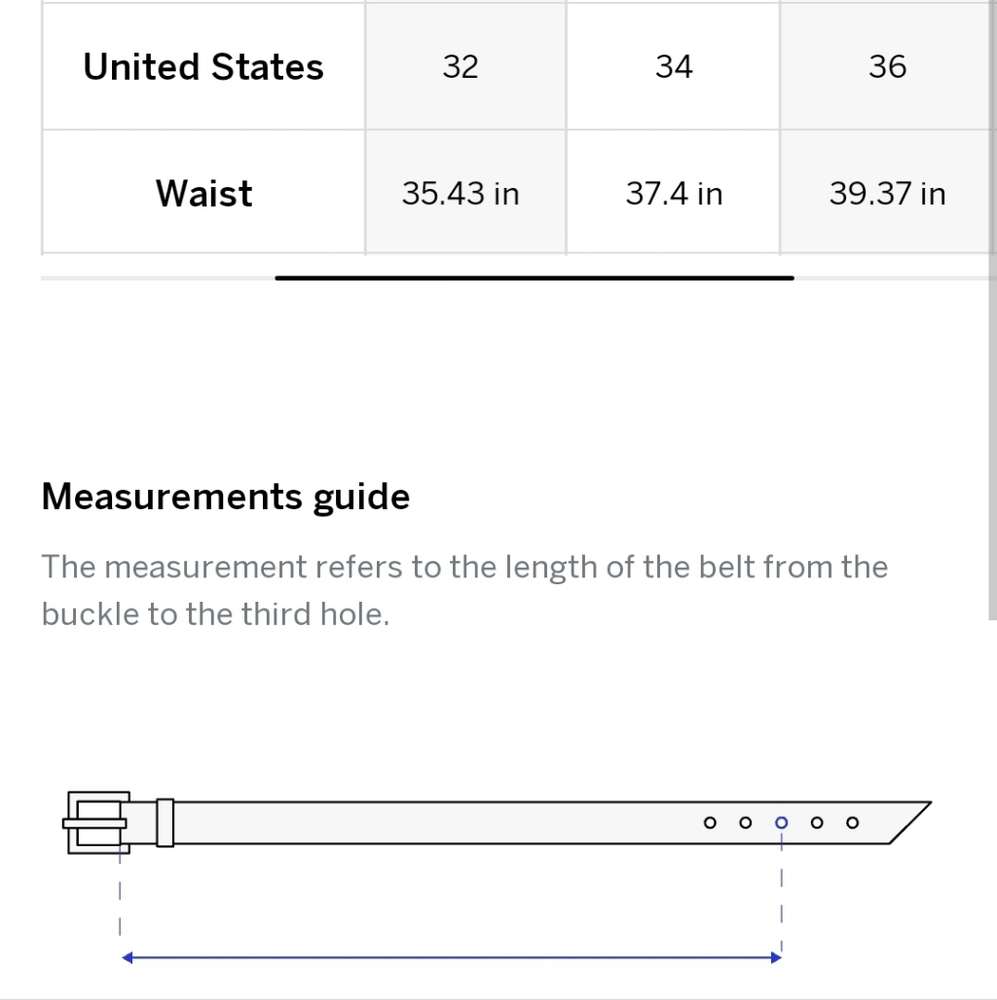The height and width of the screenshot is (1000, 997).
Task: Click the blue third hole on belt
Action: pos(781,823)
